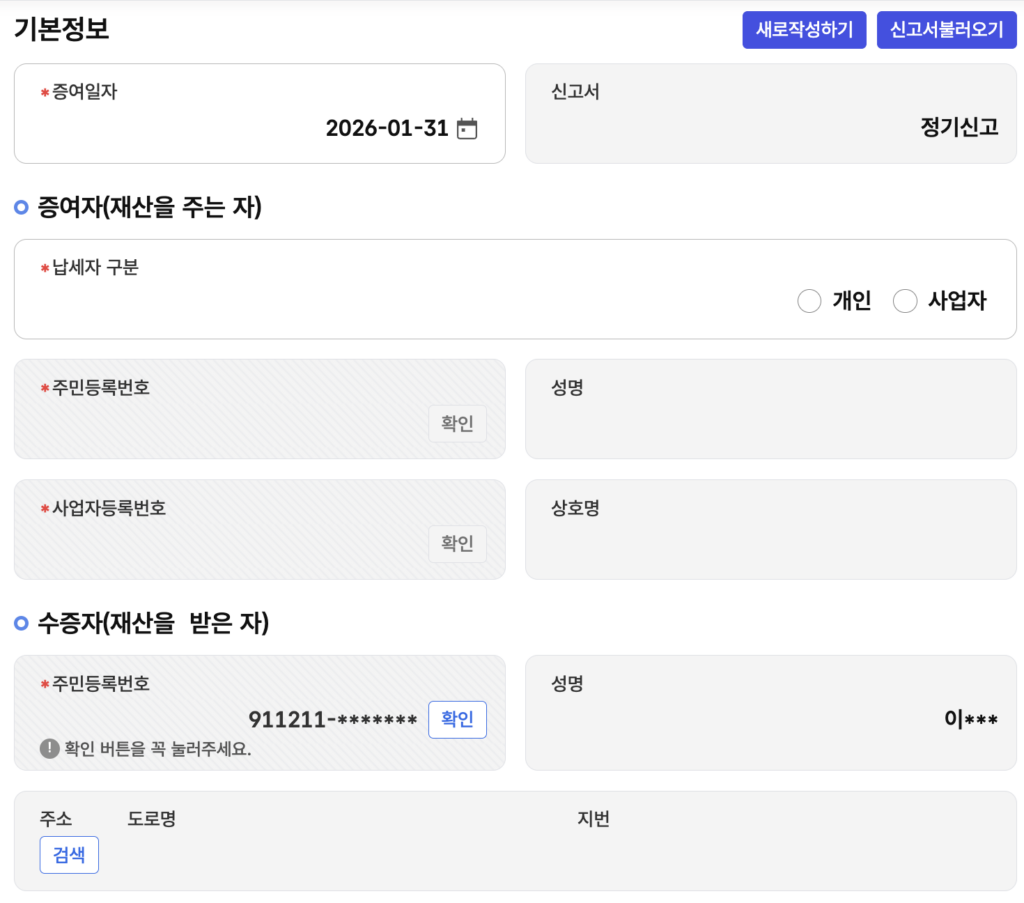
Task: Click the warning icon beside 확인 버튼 notice
Action: 49,748
